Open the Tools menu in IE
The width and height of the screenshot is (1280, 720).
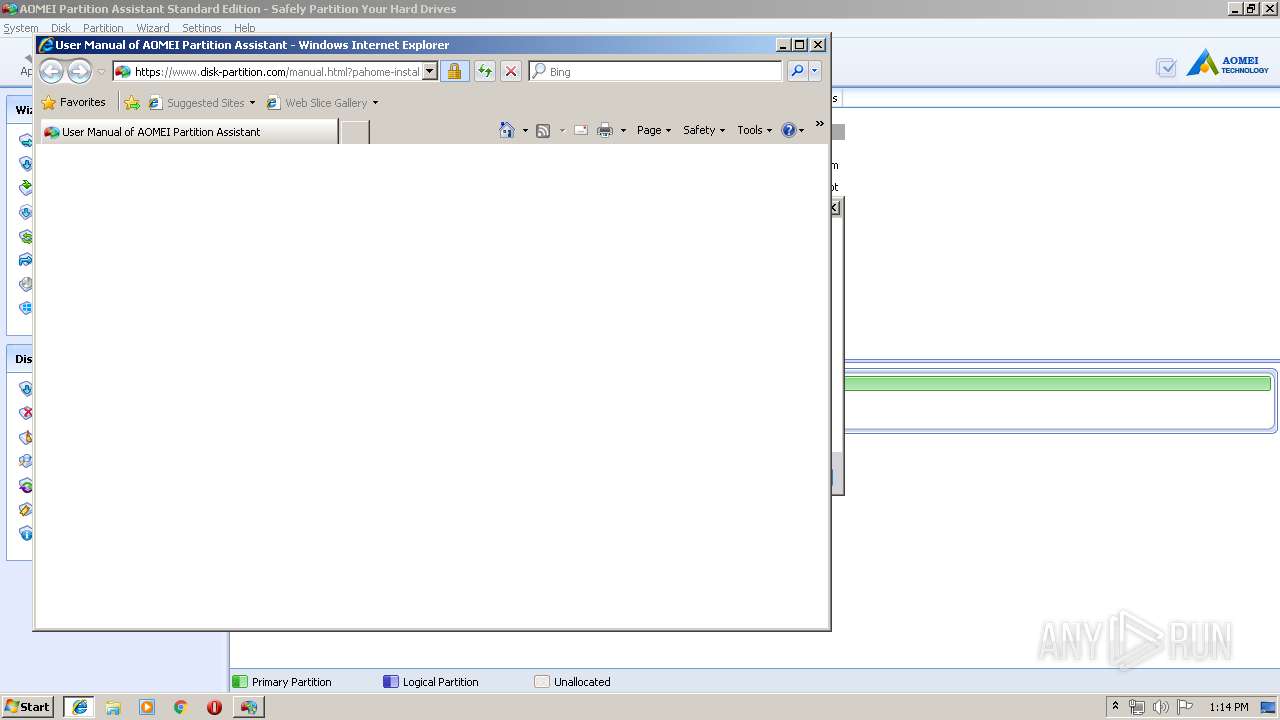tap(755, 130)
